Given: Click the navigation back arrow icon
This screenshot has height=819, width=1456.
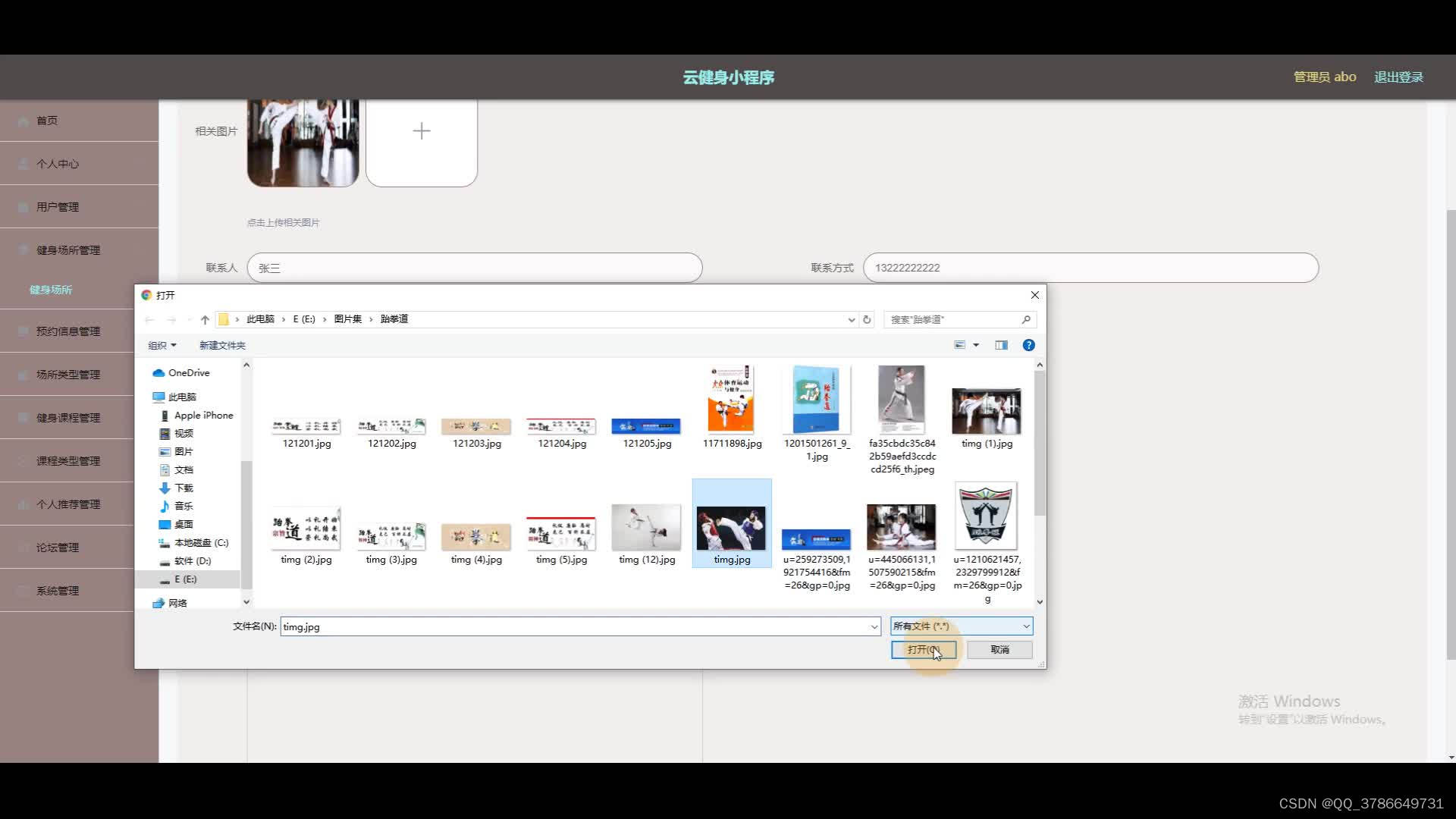Looking at the screenshot, I should (x=152, y=318).
